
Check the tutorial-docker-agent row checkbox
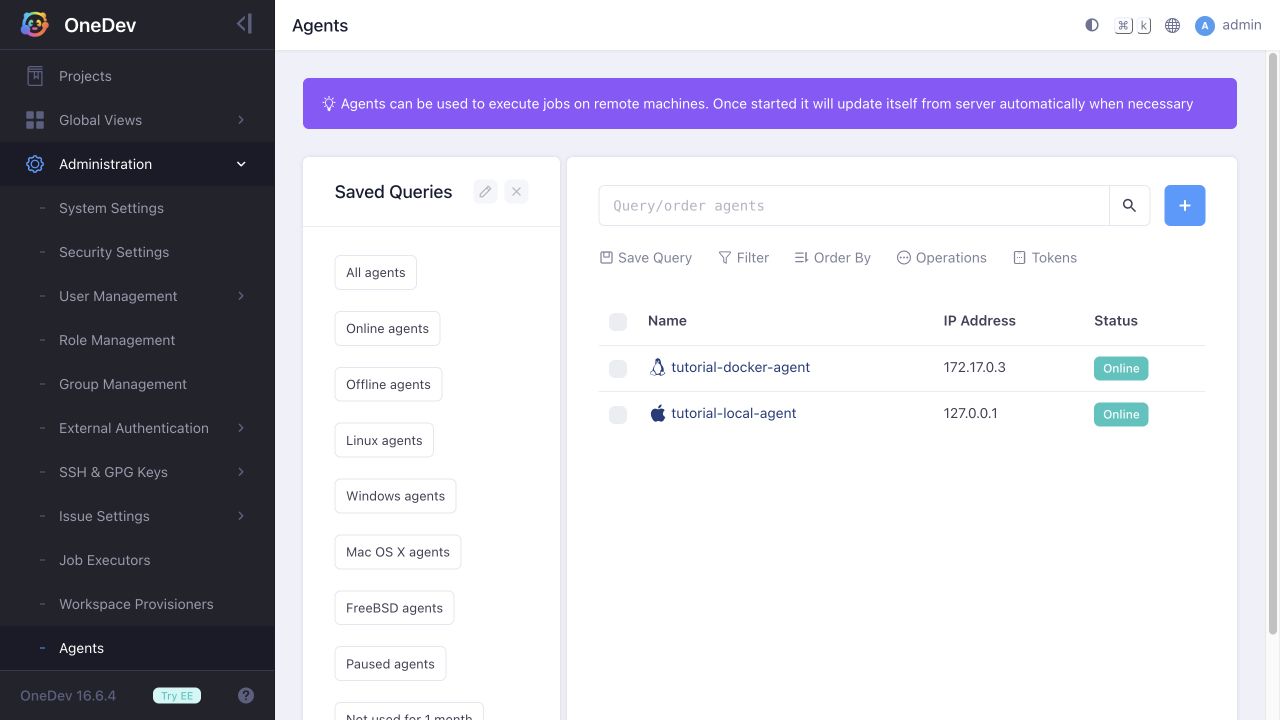(618, 368)
